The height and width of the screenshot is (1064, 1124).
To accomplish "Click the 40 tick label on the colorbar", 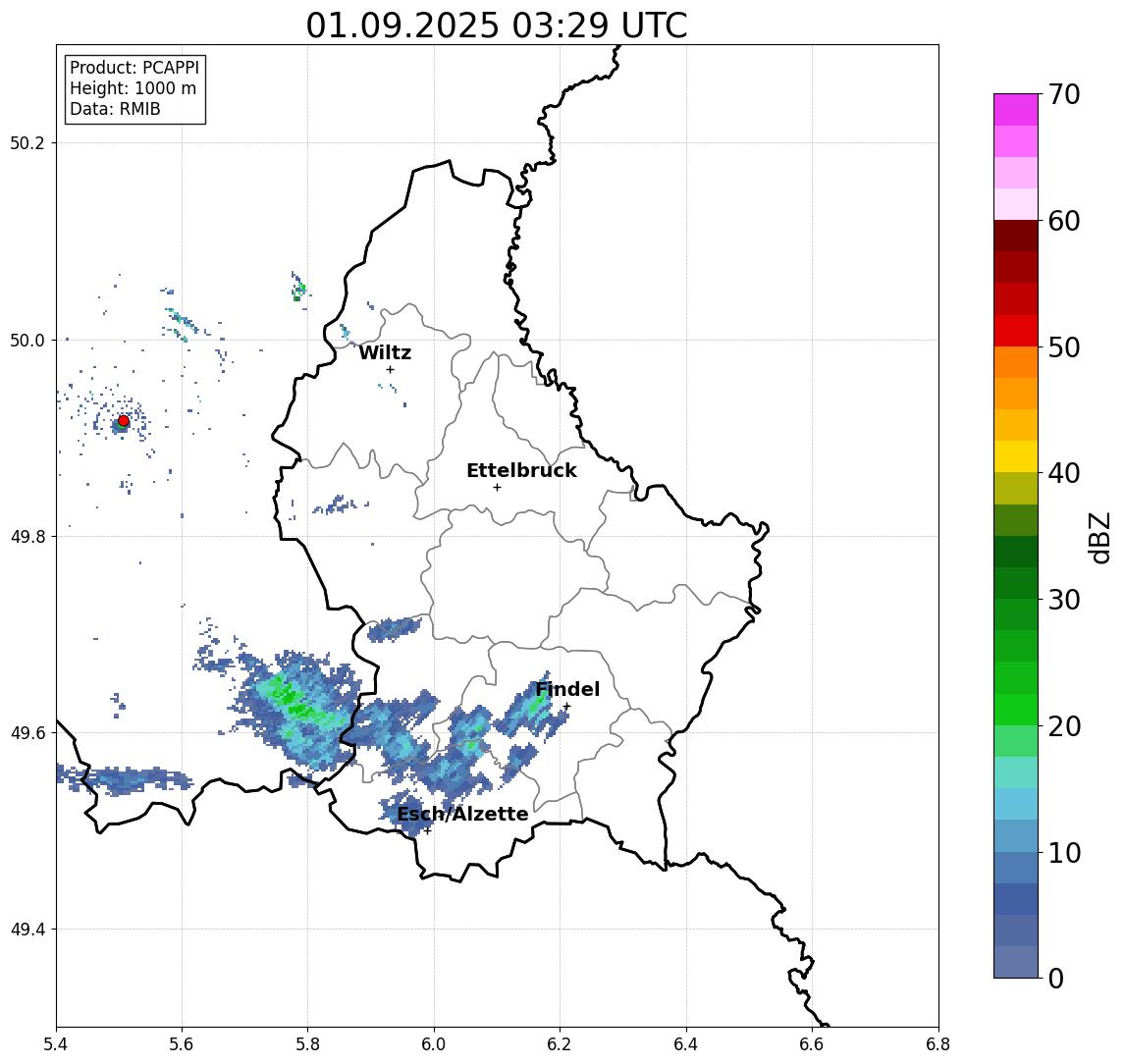I will 1064,473.
